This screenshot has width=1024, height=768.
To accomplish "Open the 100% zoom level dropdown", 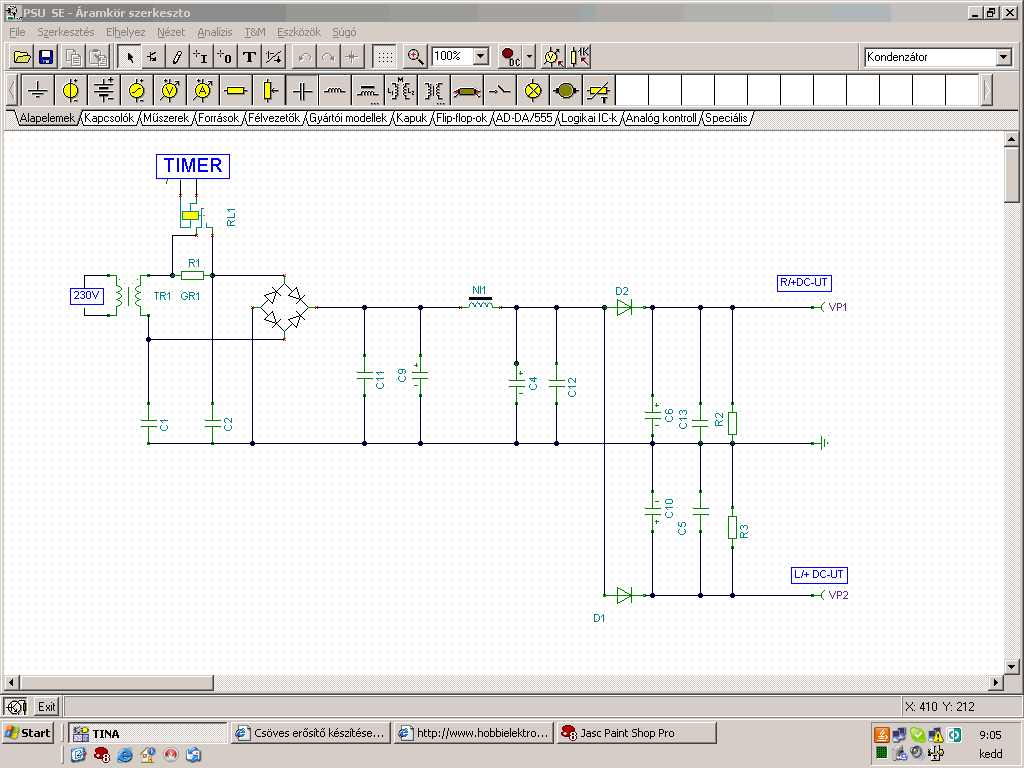I will (x=481, y=56).
